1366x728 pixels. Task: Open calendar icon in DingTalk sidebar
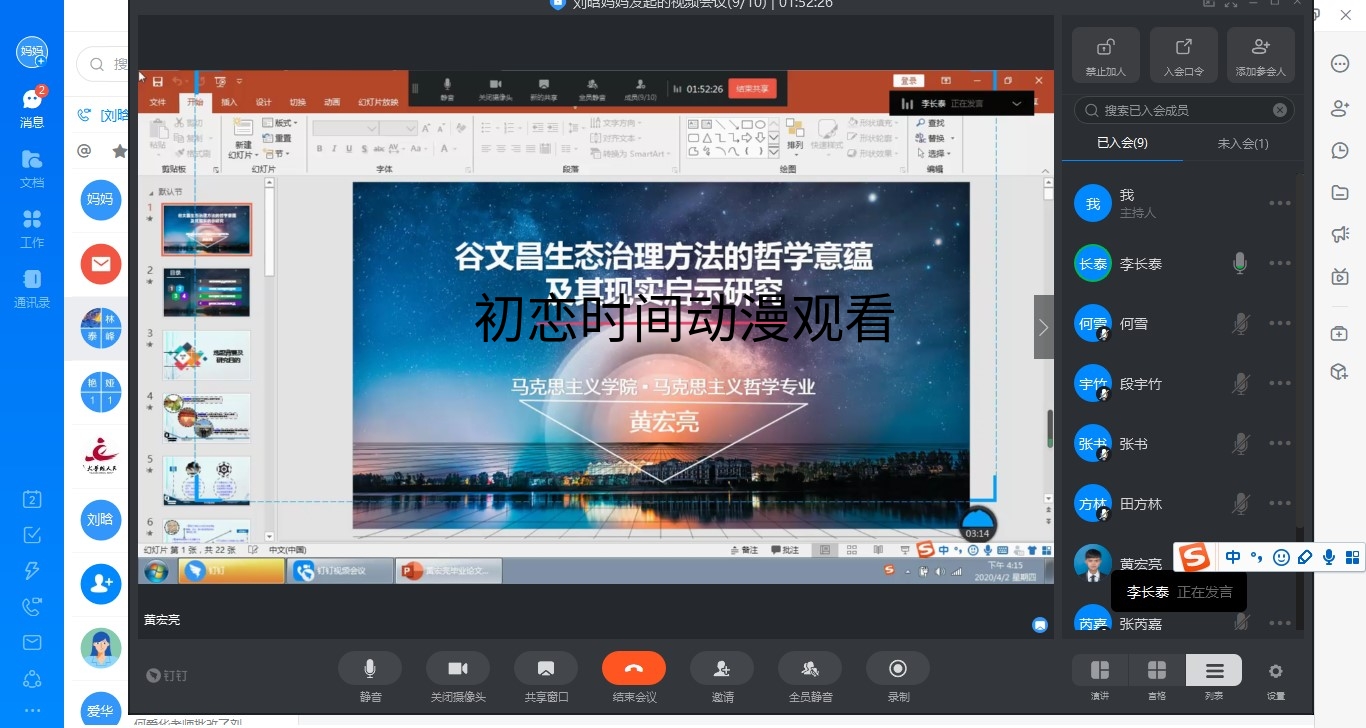coord(32,499)
